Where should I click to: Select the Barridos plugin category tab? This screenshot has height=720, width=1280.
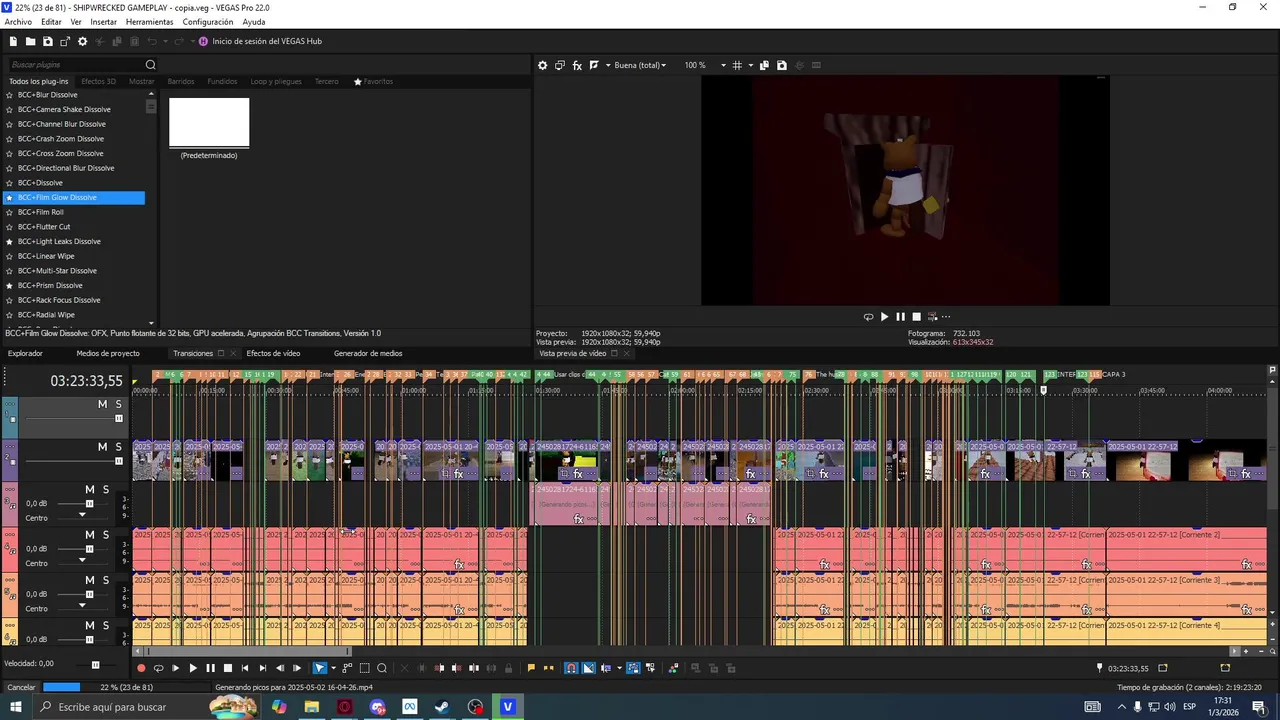[181, 81]
